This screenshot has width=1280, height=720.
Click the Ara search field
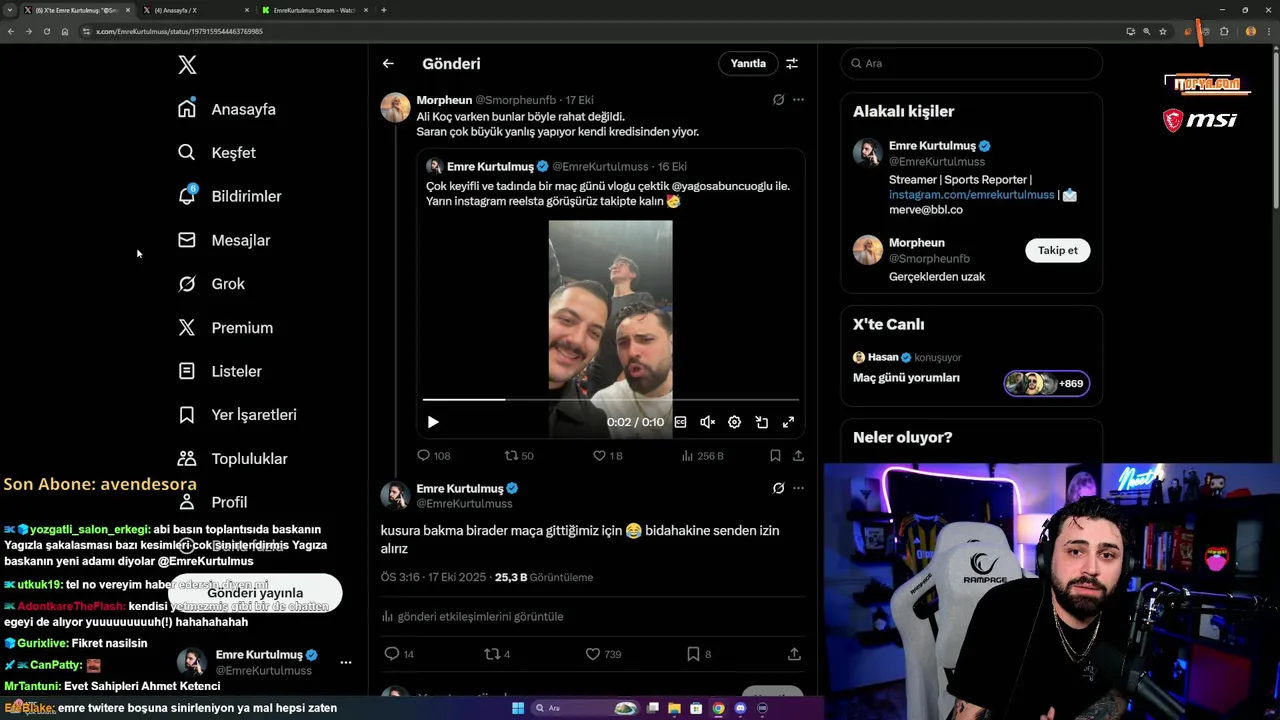[971, 63]
